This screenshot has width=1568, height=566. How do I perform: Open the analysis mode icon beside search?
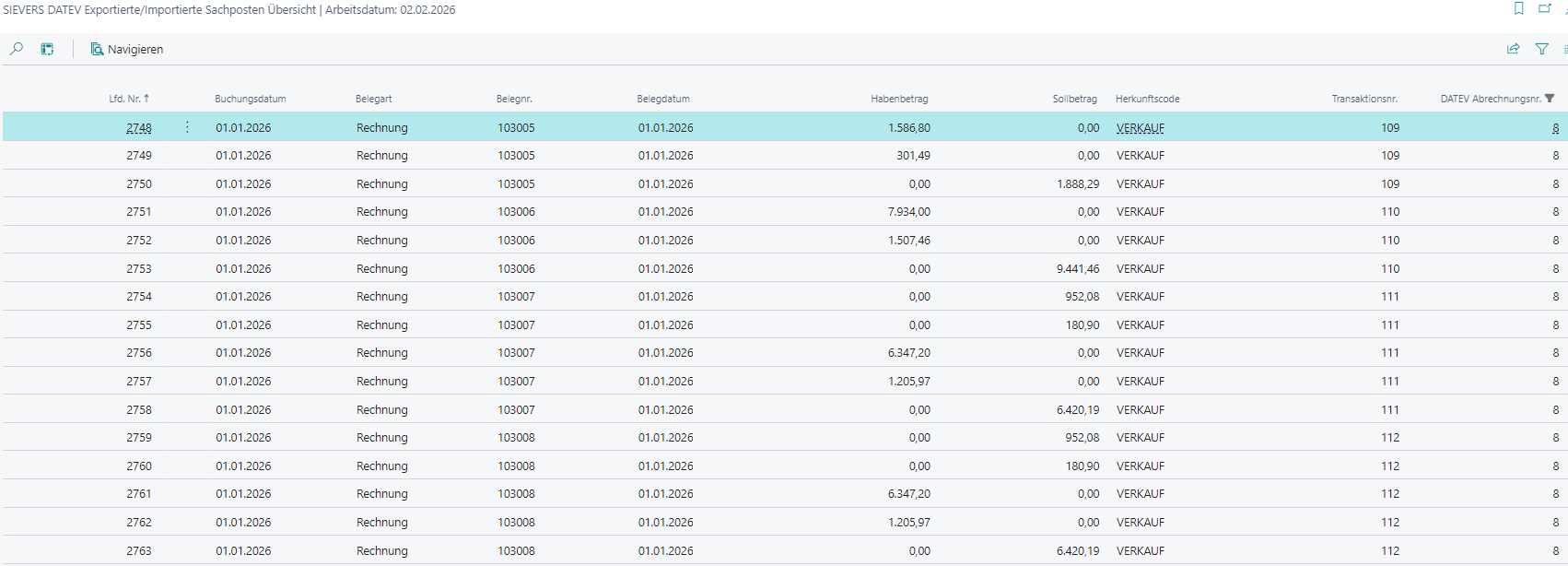[x=47, y=49]
